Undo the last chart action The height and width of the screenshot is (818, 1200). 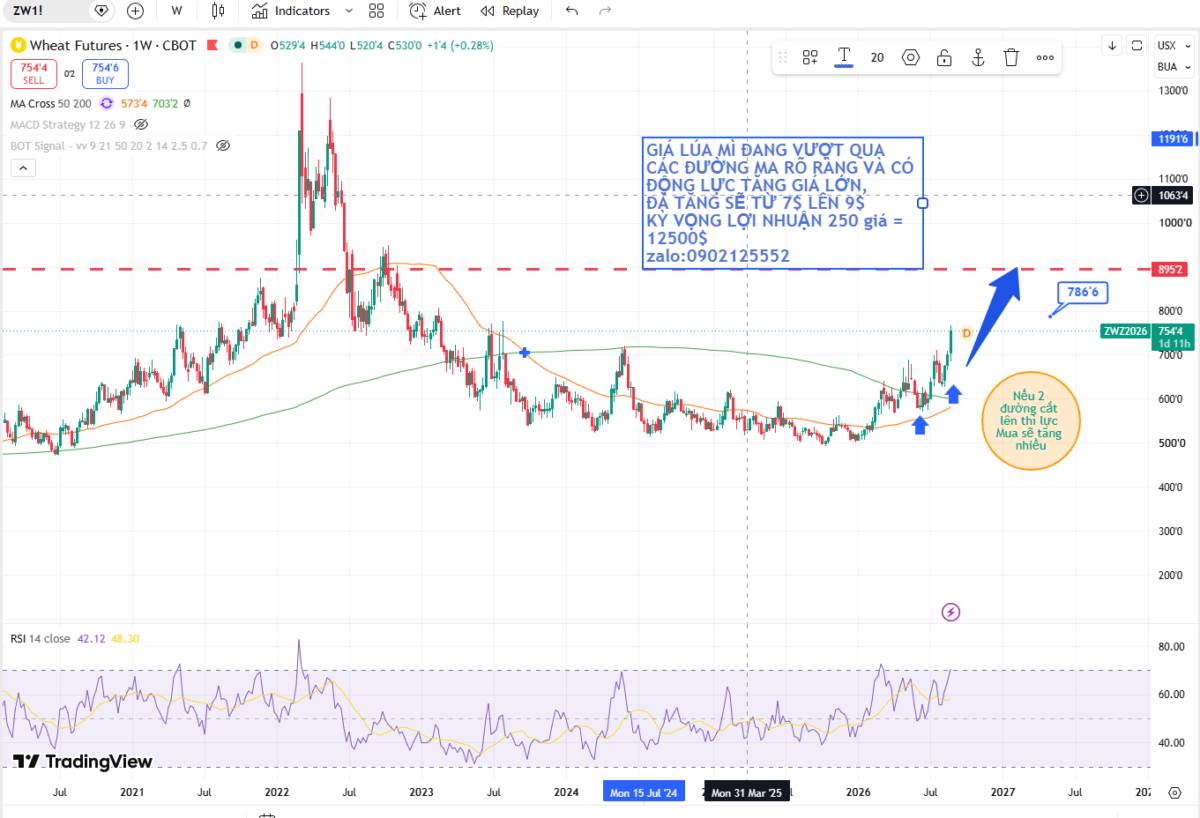coord(572,11)
